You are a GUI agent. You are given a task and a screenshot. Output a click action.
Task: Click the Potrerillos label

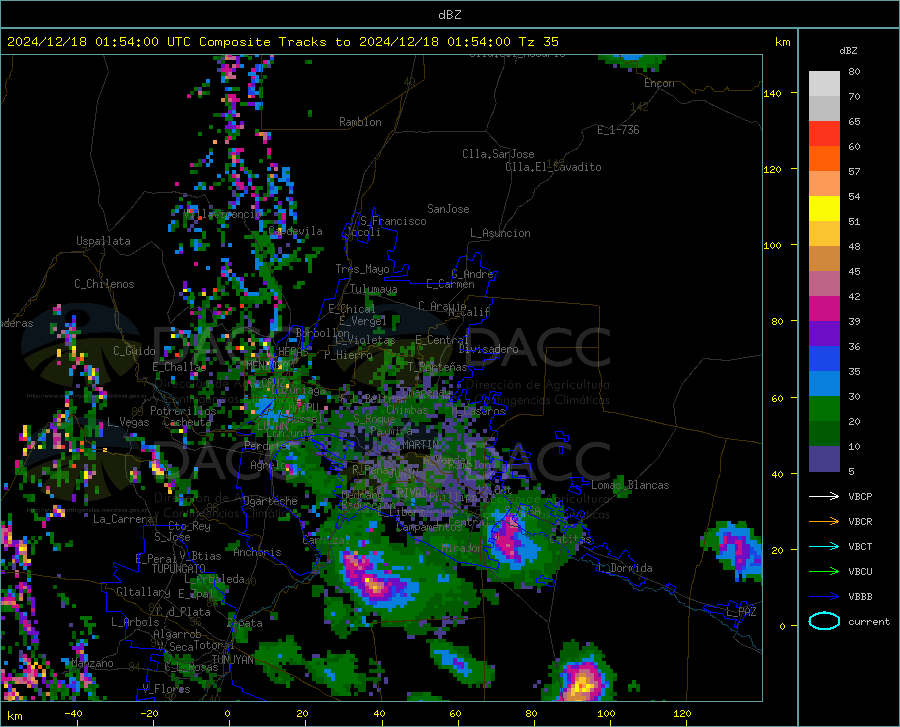pyautogui.click(x=183, y=411)
